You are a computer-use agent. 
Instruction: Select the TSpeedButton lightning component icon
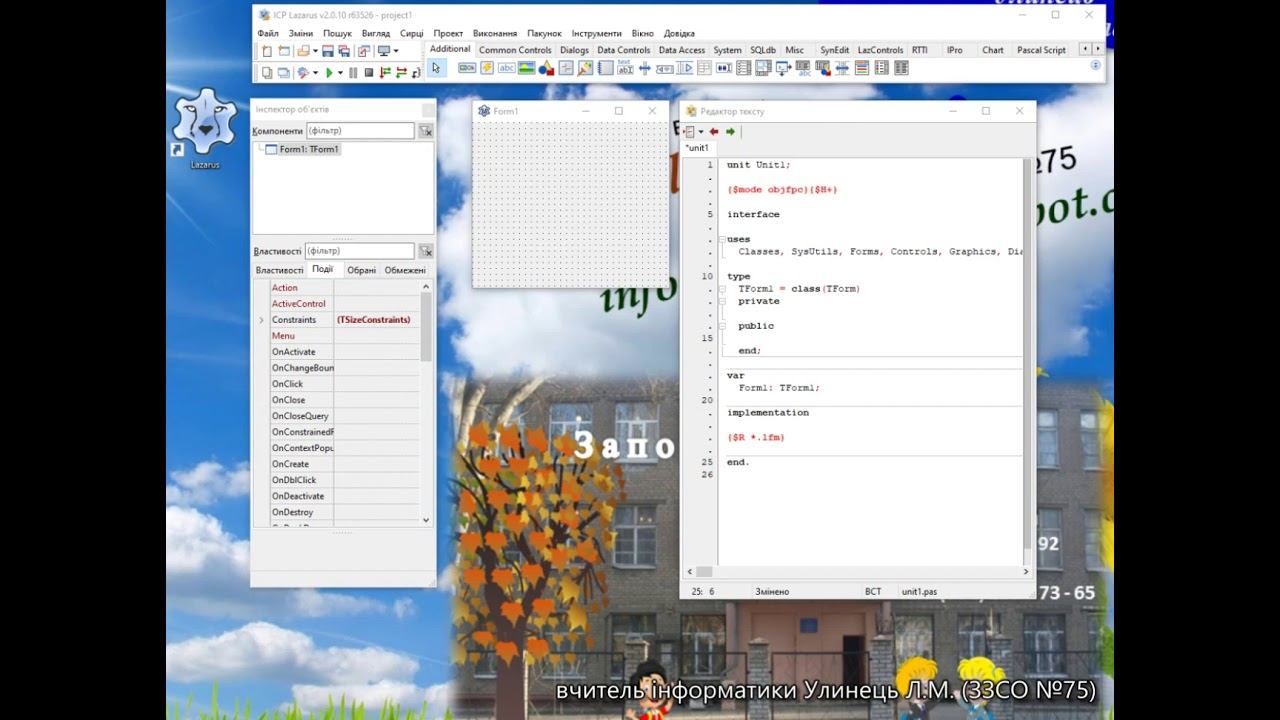tap(487, 68)
